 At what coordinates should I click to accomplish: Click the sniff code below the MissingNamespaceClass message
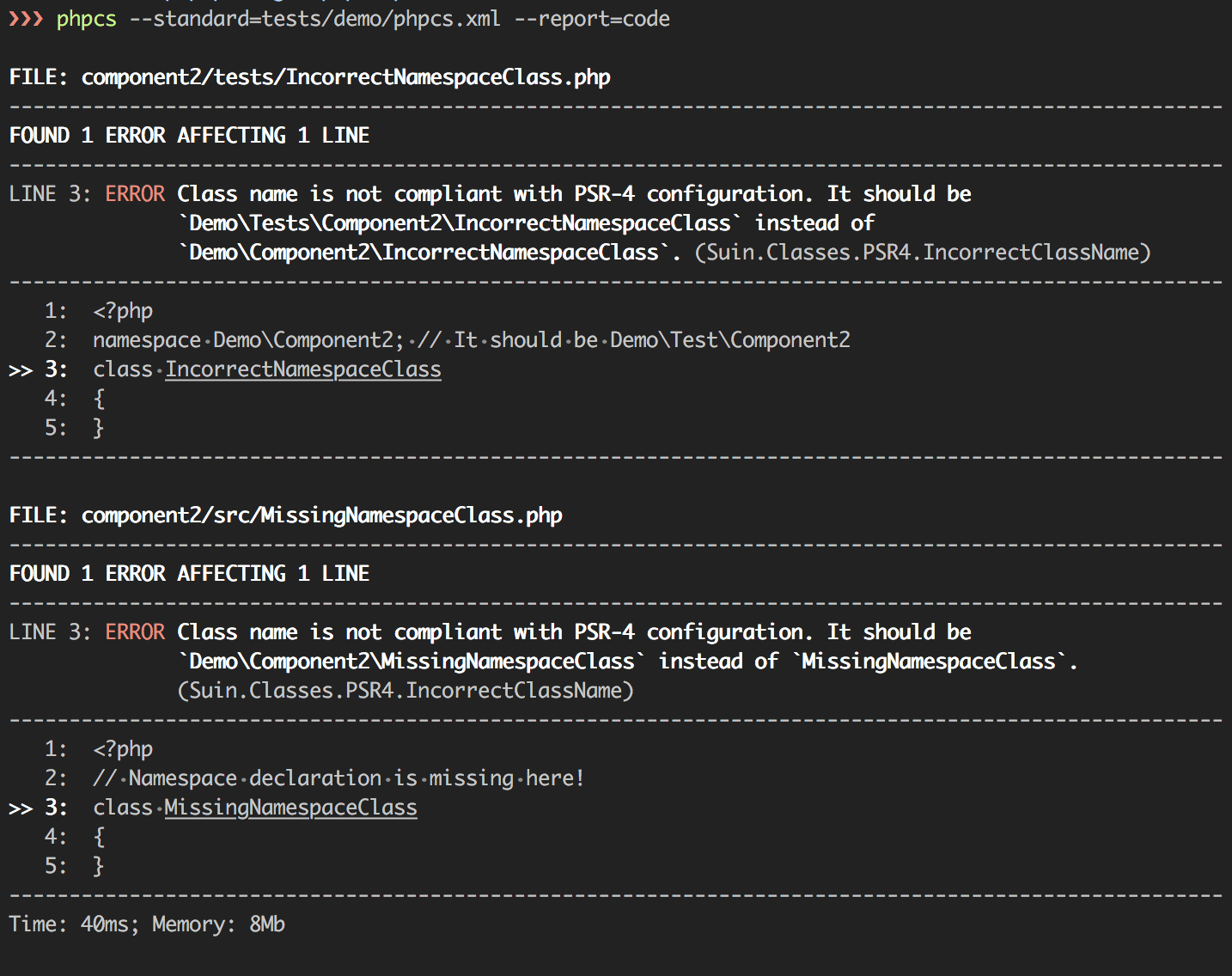pyautogui.click(x=406, y=691)
